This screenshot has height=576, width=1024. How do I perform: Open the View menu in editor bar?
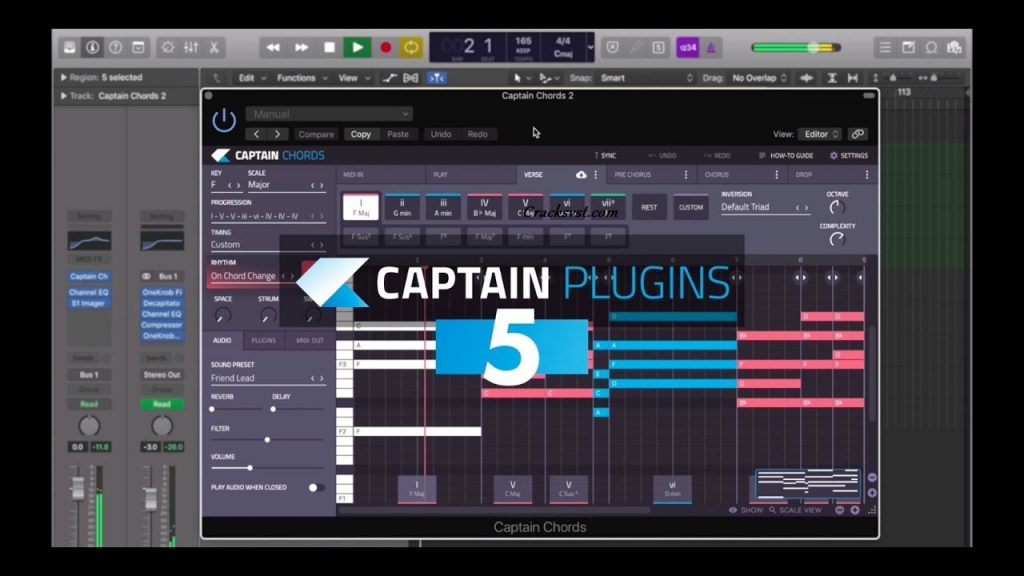click(x=354, y=78)
